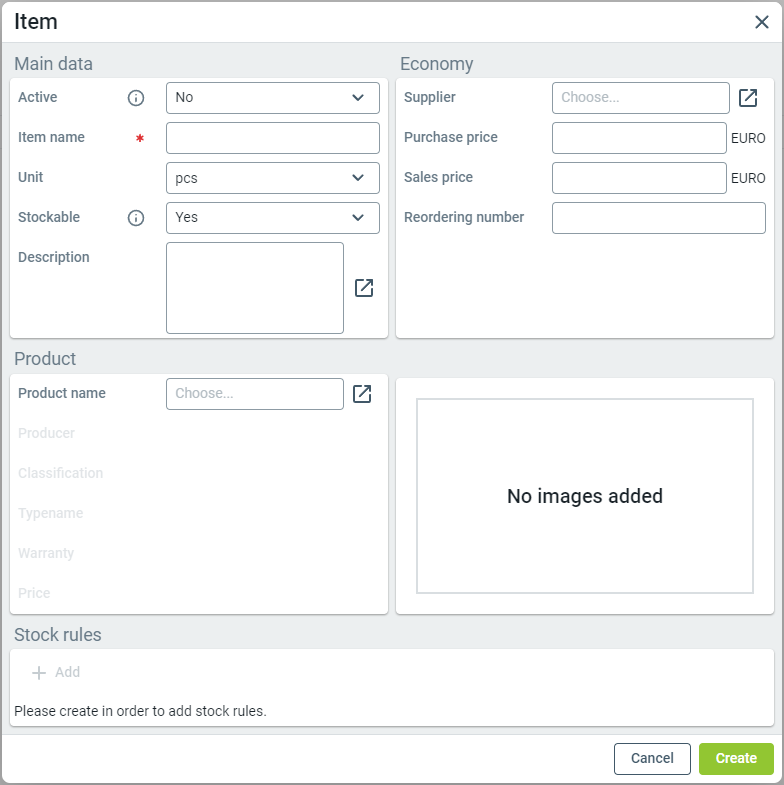Click the Reordering number field
784x785 pixels.
tap(658, 218)
